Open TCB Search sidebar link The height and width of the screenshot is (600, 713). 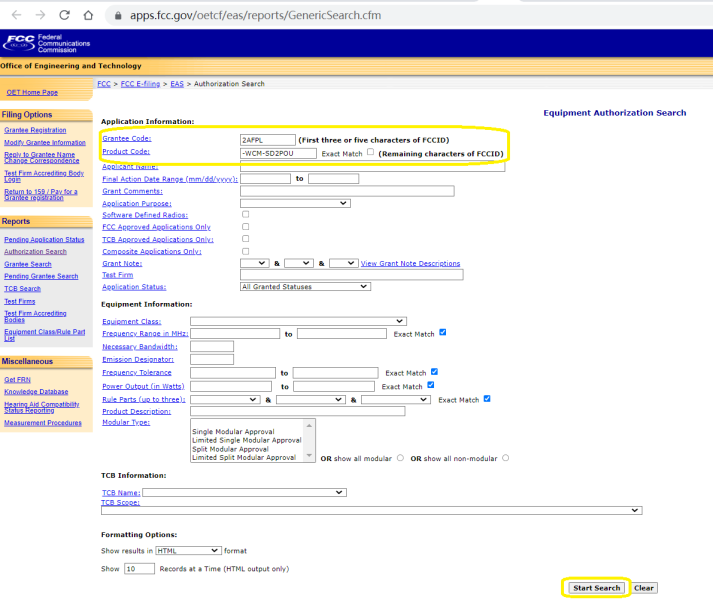22,288
